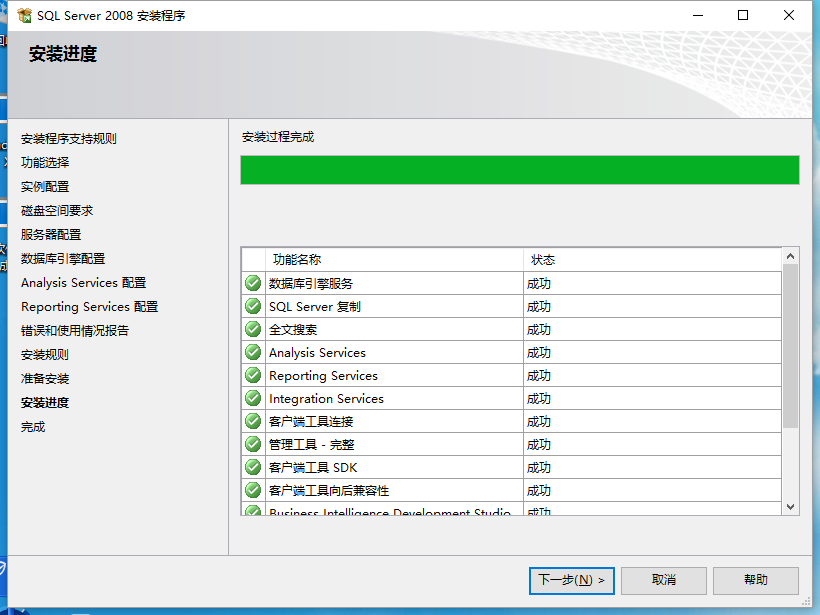Click 客户端工具连接 feature name cell
This screenshot has width=820, height=615.
(394, 422)
